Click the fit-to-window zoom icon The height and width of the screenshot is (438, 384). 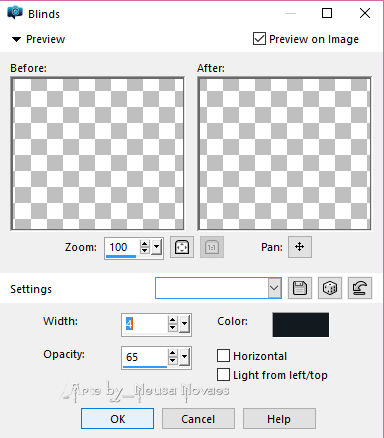click(182, 247)
